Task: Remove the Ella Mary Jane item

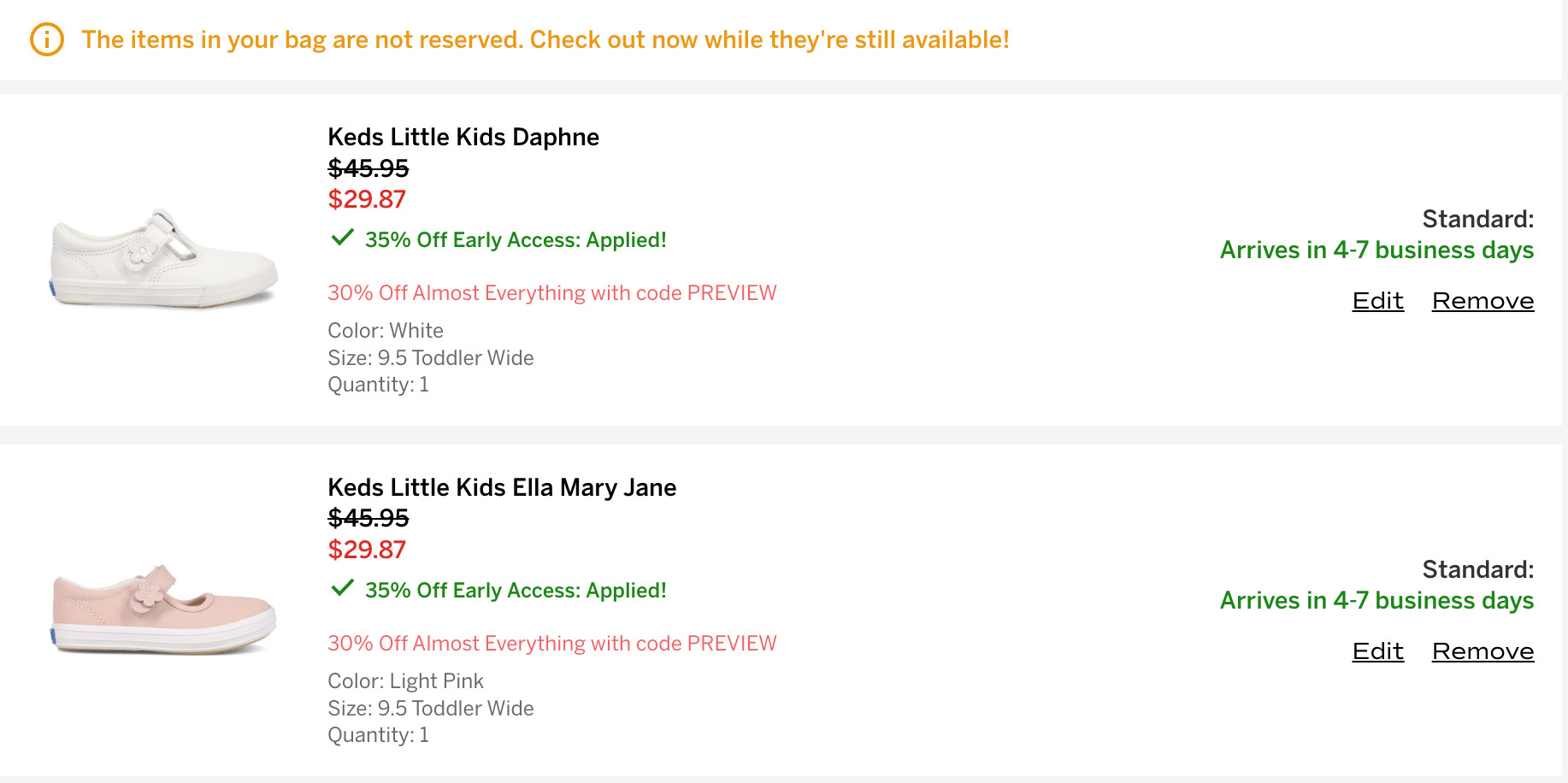Action: coord(1483,651)
